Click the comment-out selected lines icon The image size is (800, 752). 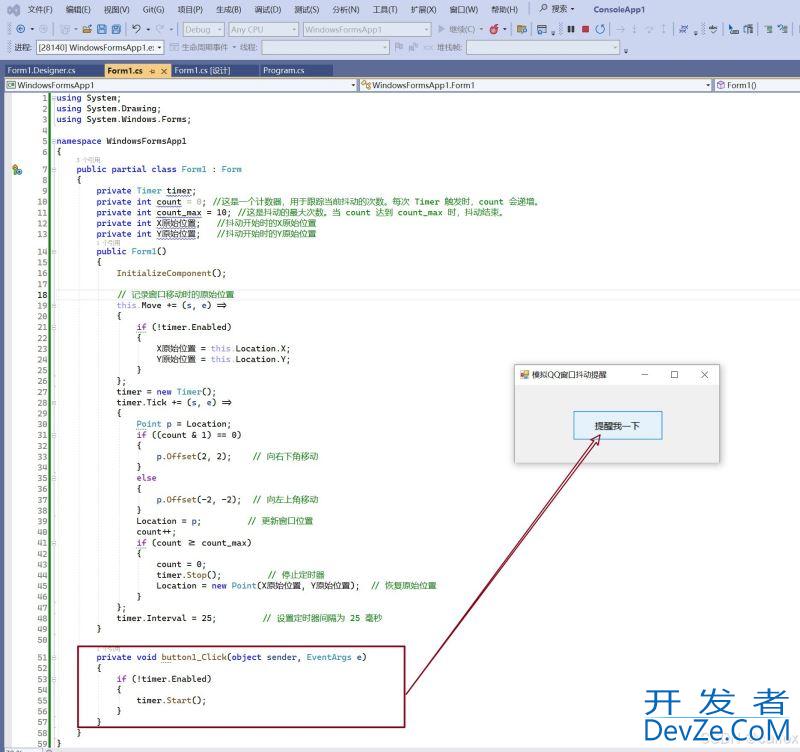[768, 29]
